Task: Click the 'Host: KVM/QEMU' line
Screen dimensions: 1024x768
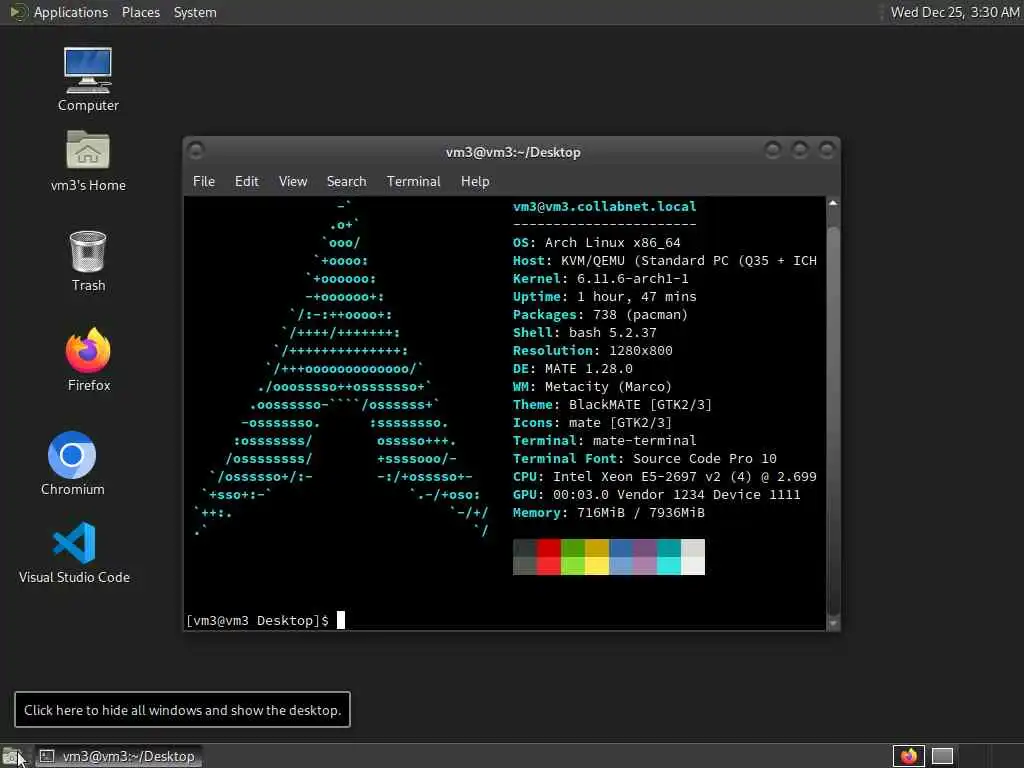Action: click(665, 261)
